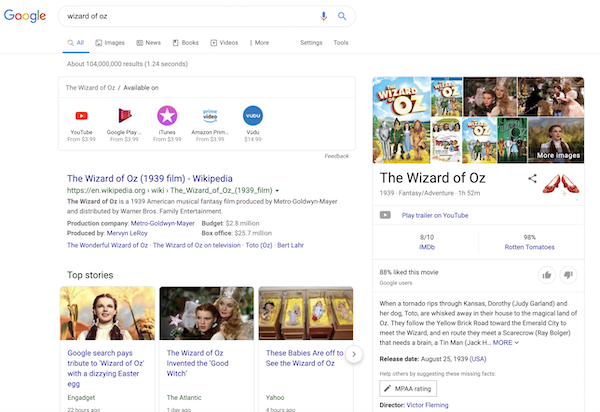Activate voice search microphone icon
The image size is (600, 412).
tap(324, 16)
